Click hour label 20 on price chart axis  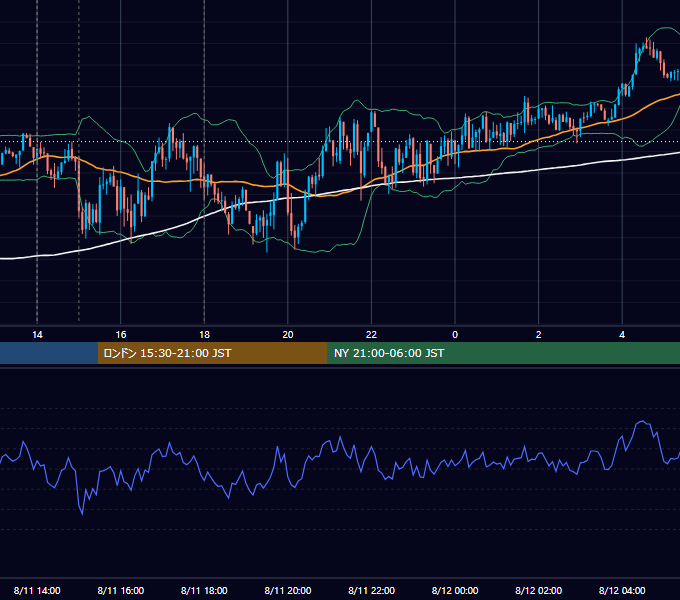288,335
